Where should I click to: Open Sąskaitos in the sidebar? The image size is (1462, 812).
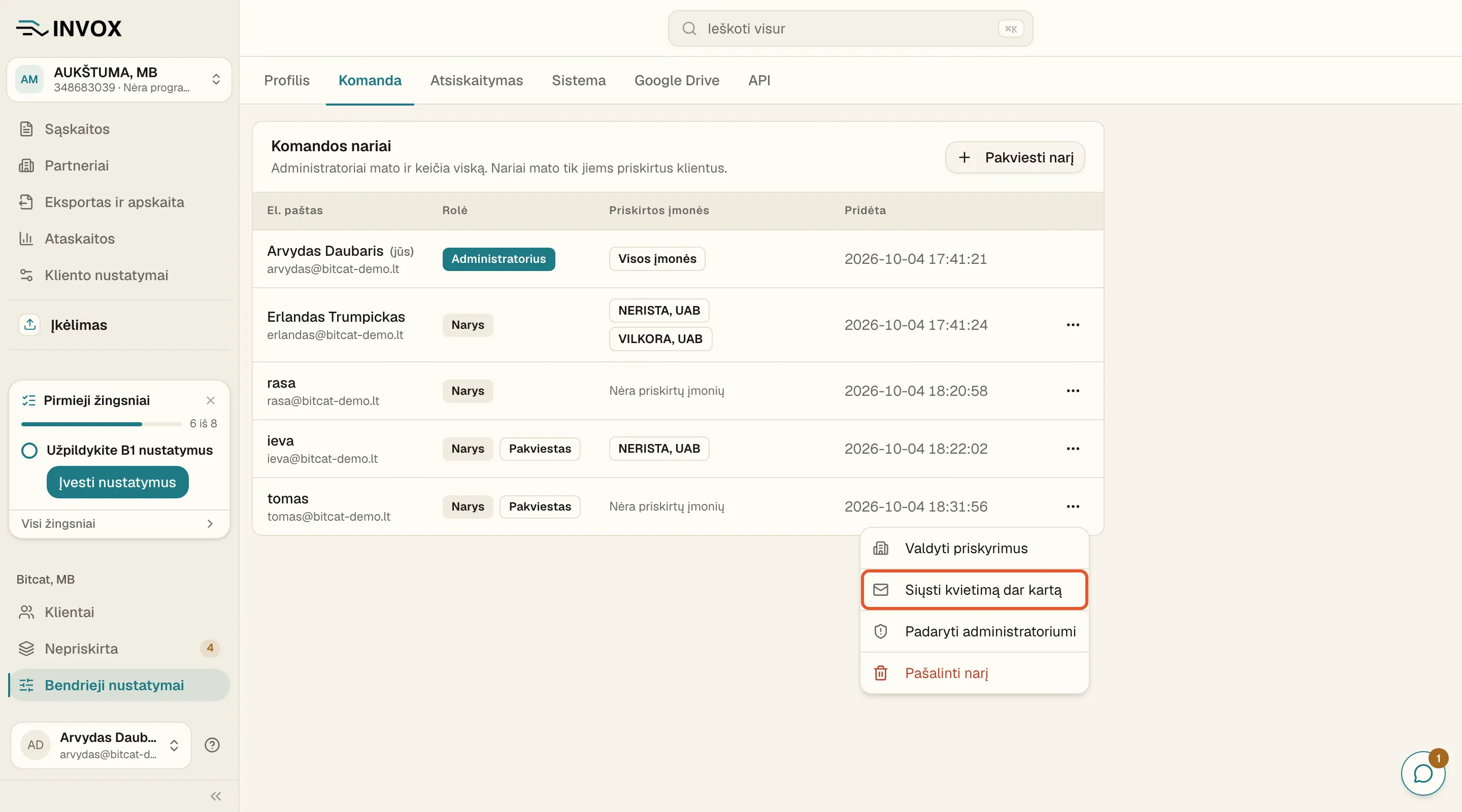pyautogui.click(x=119, y=129)
